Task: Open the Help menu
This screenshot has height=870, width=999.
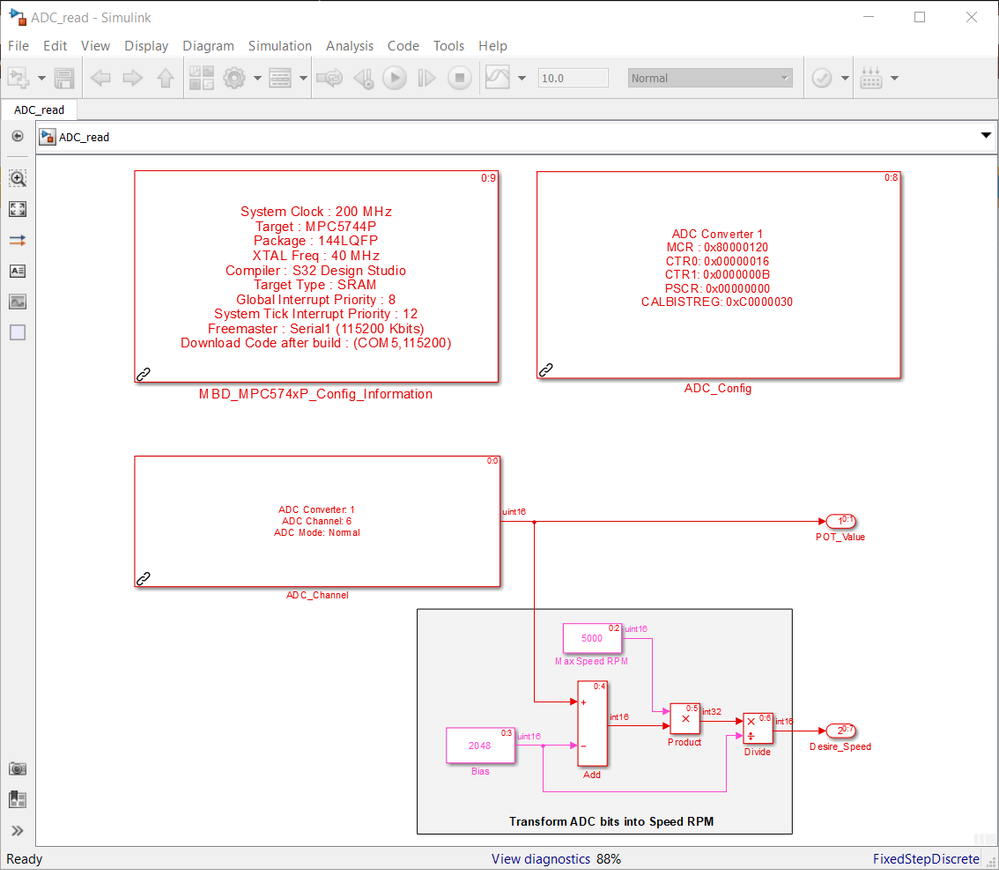Action: tap(492, 46)
